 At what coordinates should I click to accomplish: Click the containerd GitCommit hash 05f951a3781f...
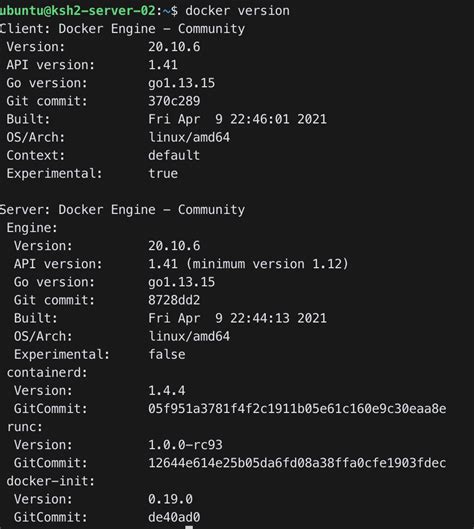[x=297, y=409]
